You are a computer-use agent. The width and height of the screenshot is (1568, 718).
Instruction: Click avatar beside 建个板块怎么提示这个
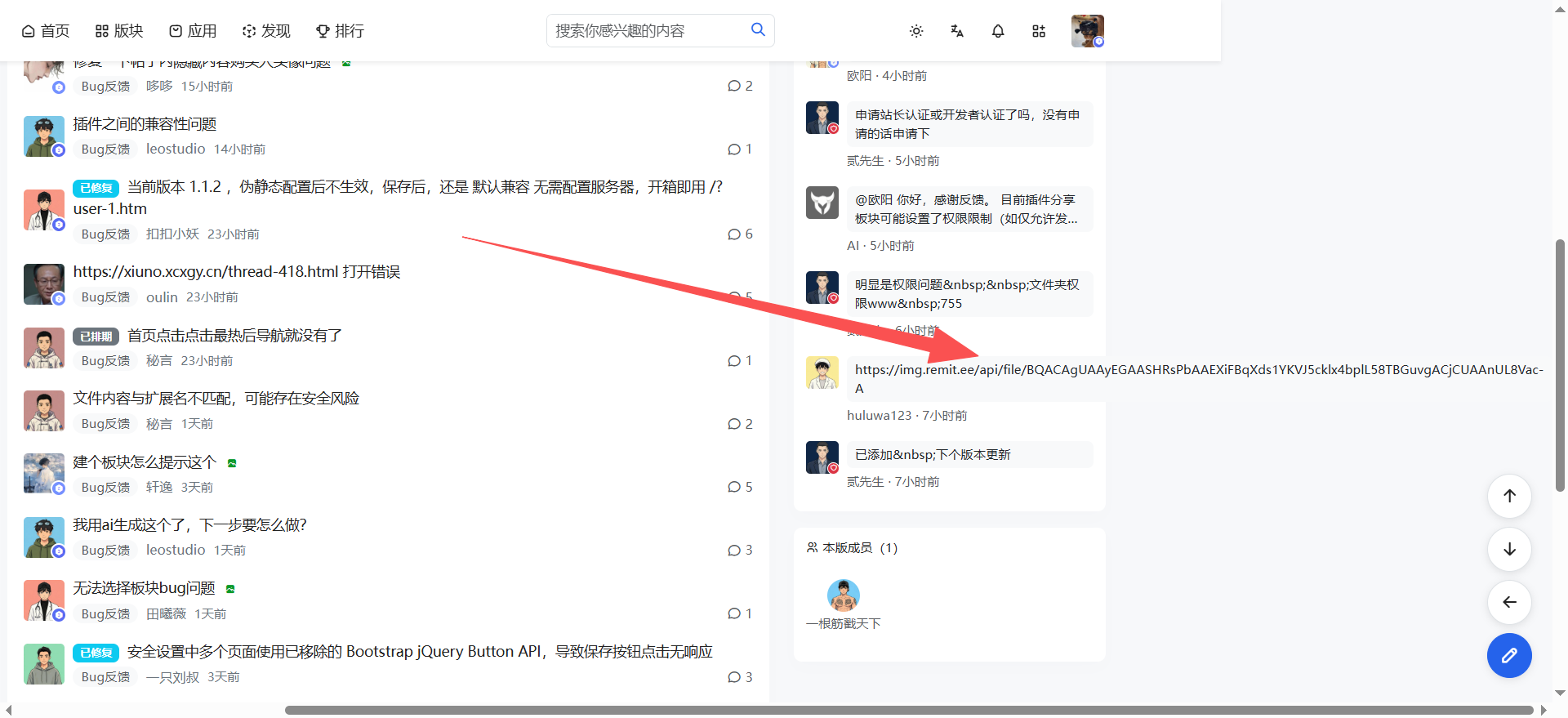click(x=44, y=474)
